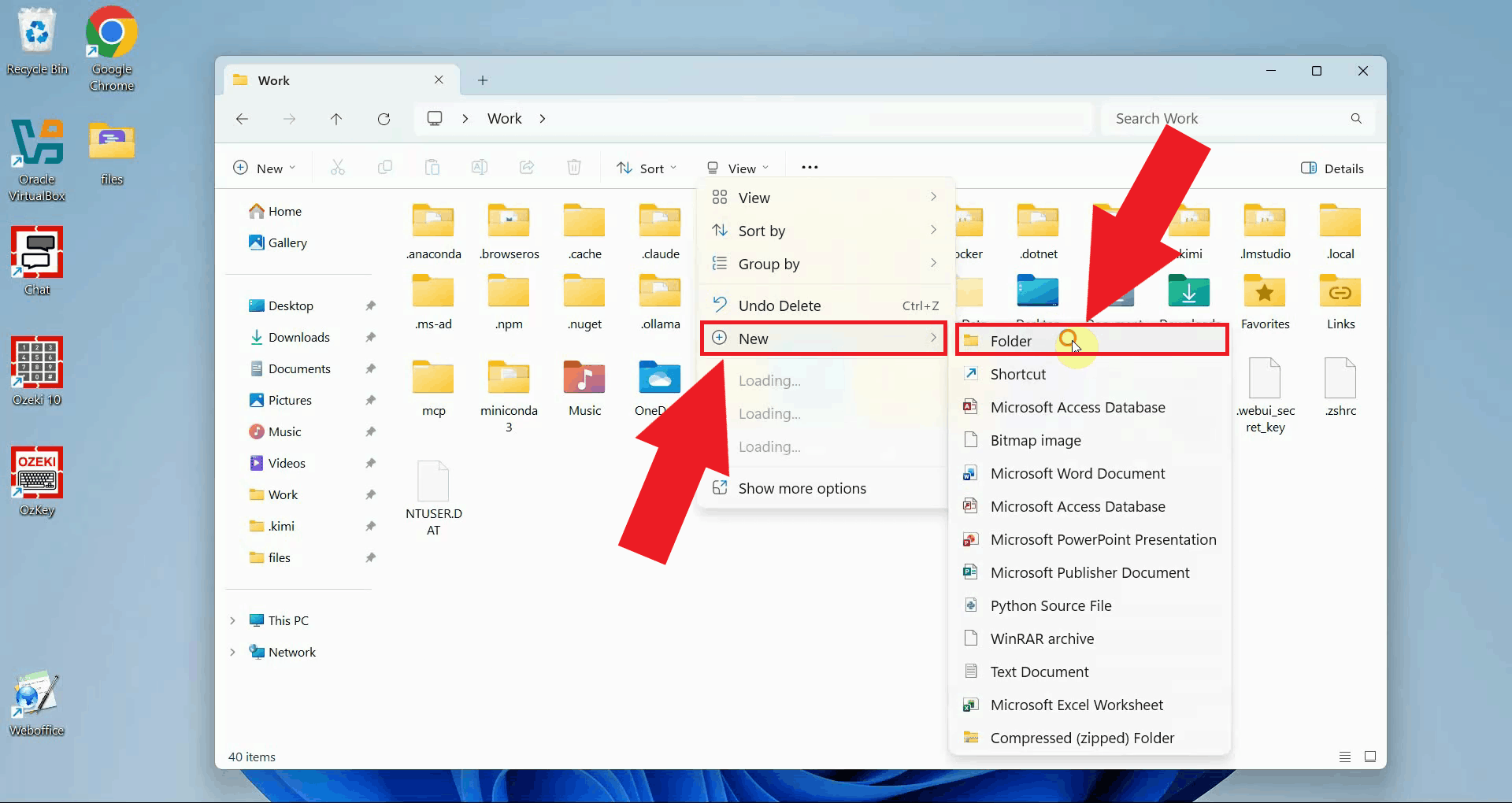Open Google Chrome from the desktop
Screen dimensions: 1512x803
pyautogui.click(x=110, y=33)
